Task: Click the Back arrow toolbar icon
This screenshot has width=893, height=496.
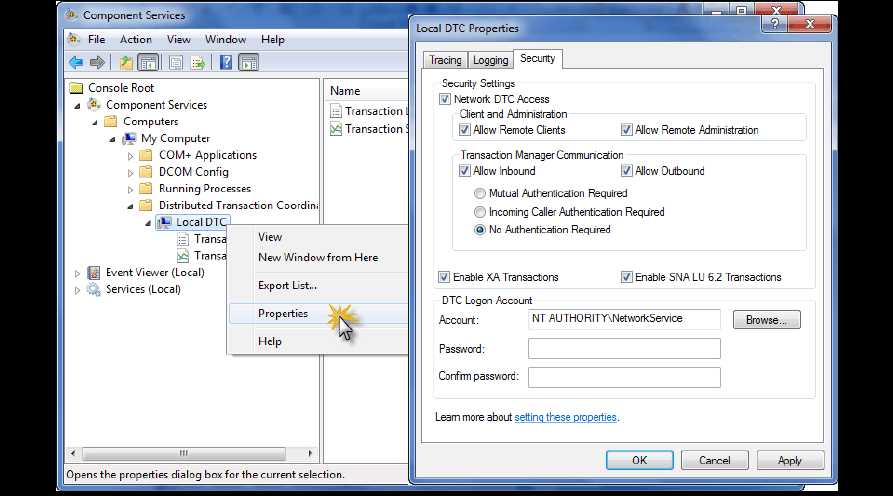Action: (x=76, y=63)
